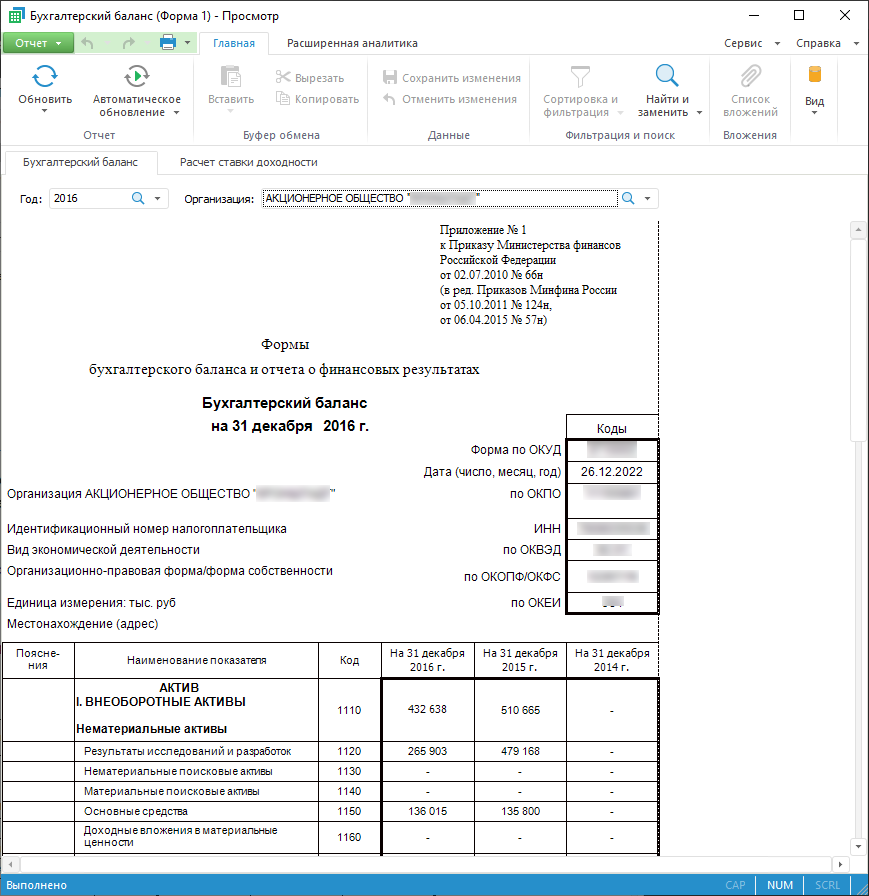This screenshot has width=869, height=896.
Task: Select the Бухгалтерский баланс sheet tab
Action: [81, 162]
